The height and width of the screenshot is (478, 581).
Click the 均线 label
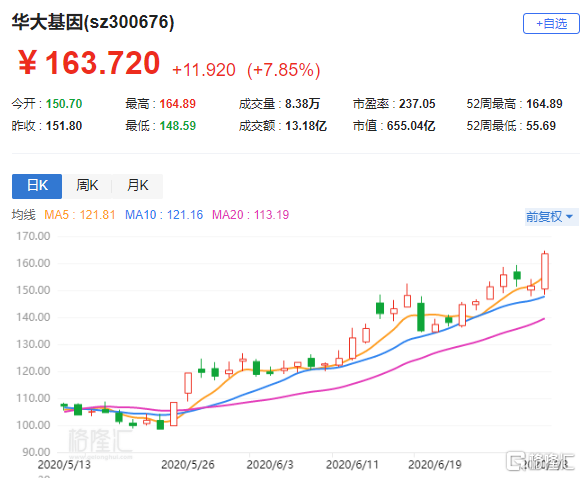tap(23, 215)
